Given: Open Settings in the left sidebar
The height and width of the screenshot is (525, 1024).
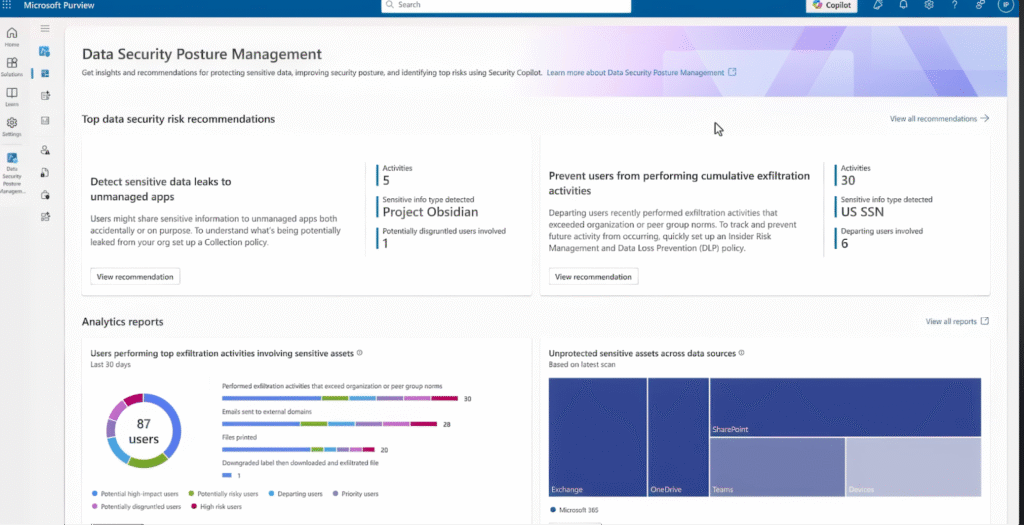Looking at the screenshot, I should 12,126.
